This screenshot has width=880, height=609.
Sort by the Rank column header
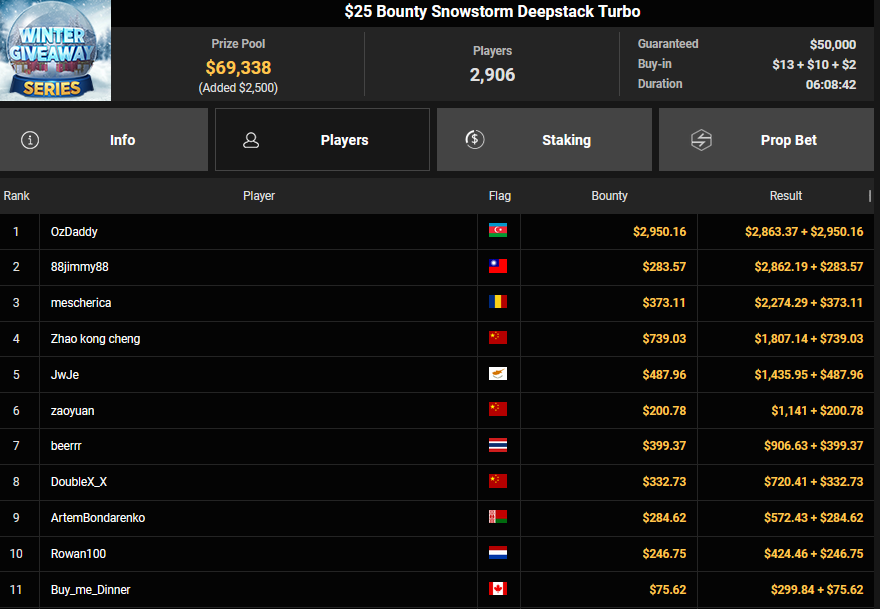[x=17, y=196]
